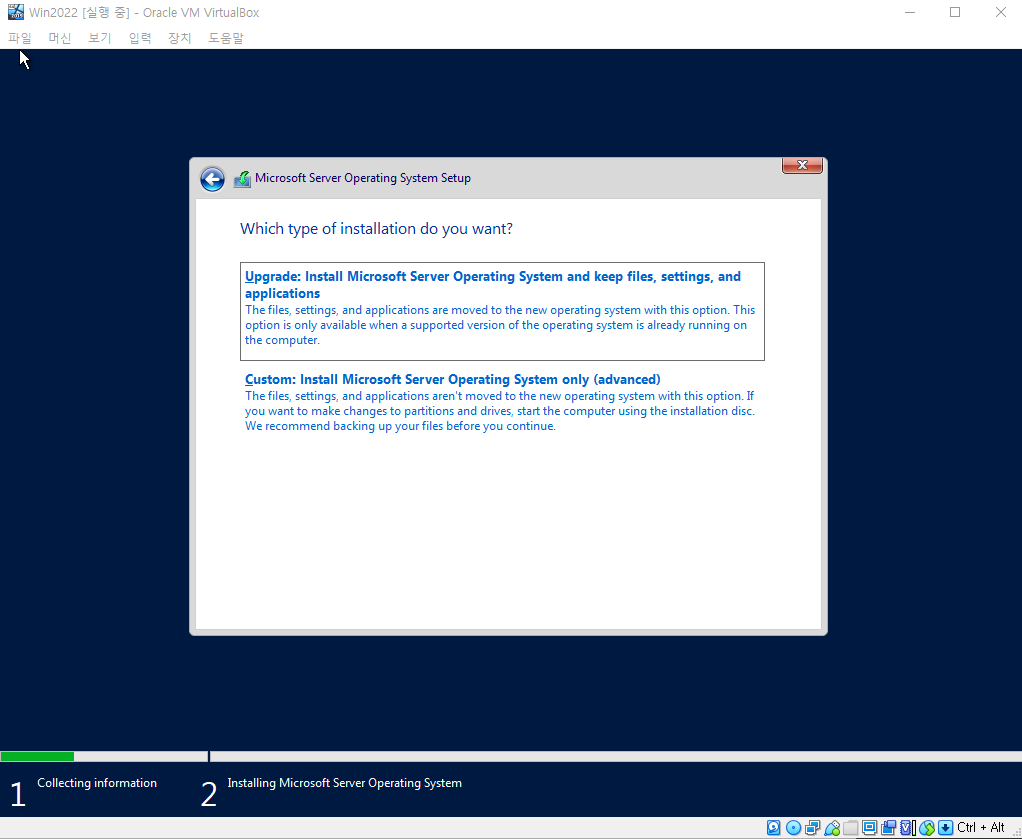Open the 파일 menu
Image resolution: width=1022 pixels, height=839 pixels.
(20, 38)
